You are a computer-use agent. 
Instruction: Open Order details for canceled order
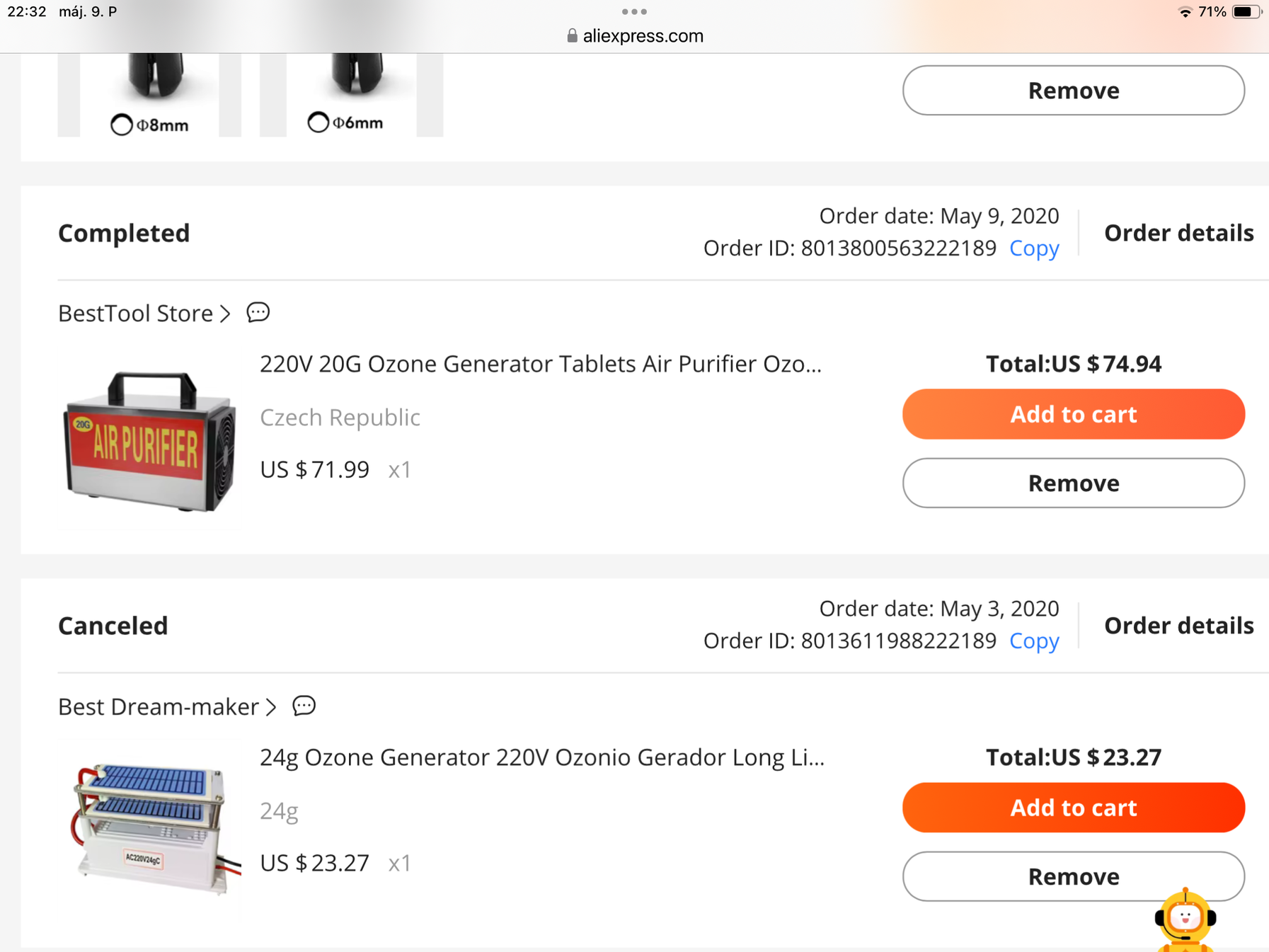click(x=1178, y=626)
